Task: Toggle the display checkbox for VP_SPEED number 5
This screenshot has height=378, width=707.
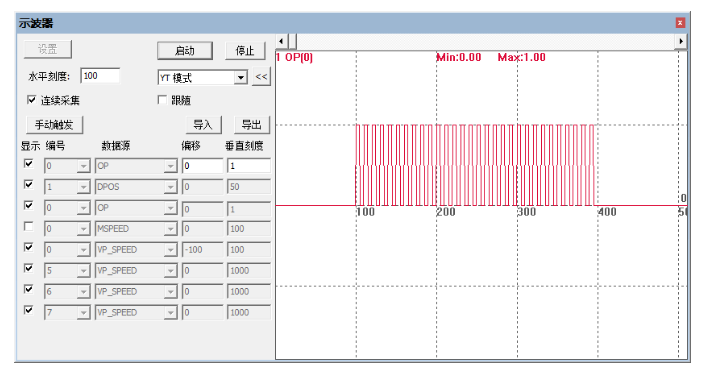Action: click(28, 268)
